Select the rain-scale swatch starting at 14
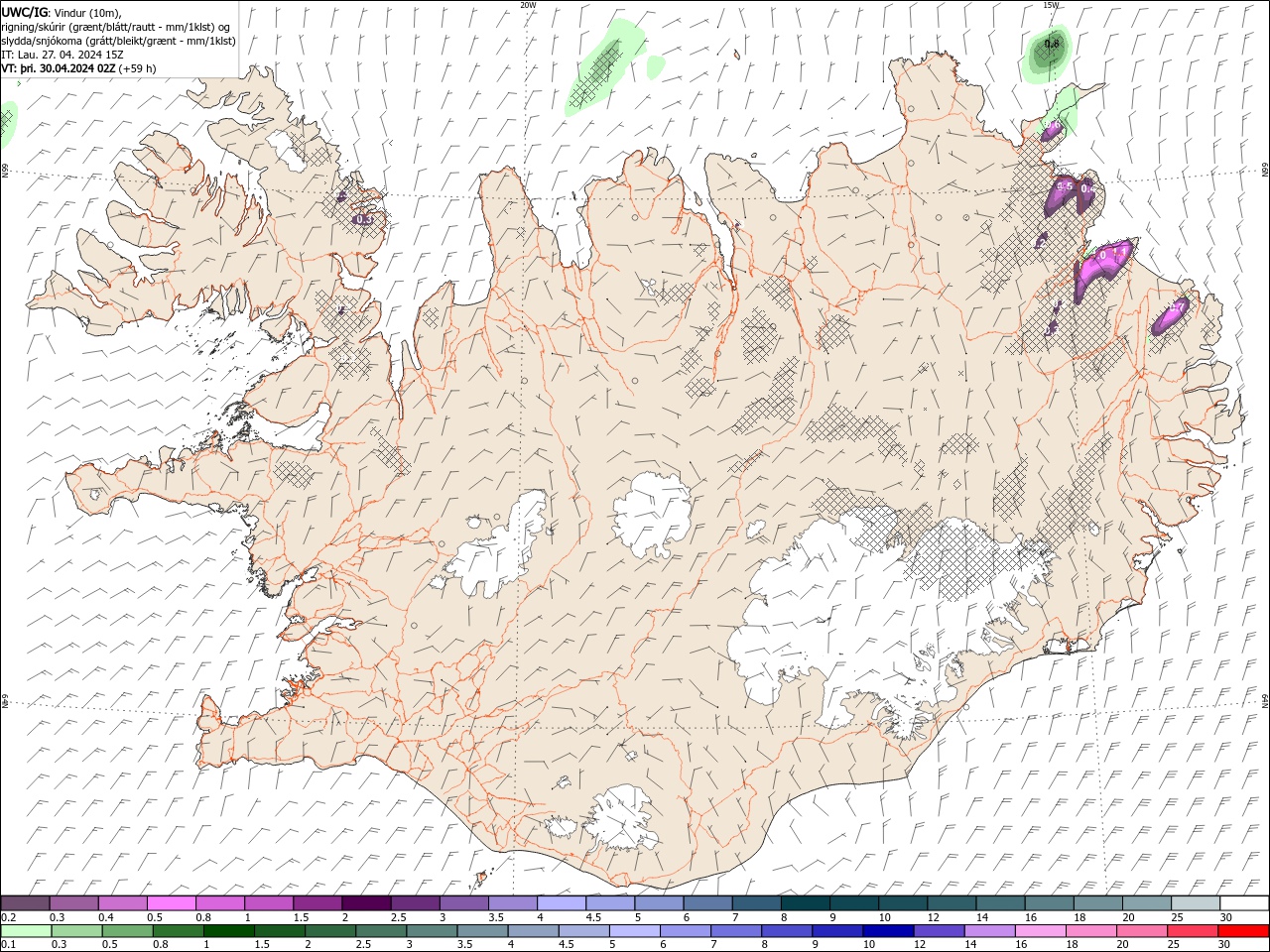Viewport: 1270px width, 952px height. click(988, 931)
